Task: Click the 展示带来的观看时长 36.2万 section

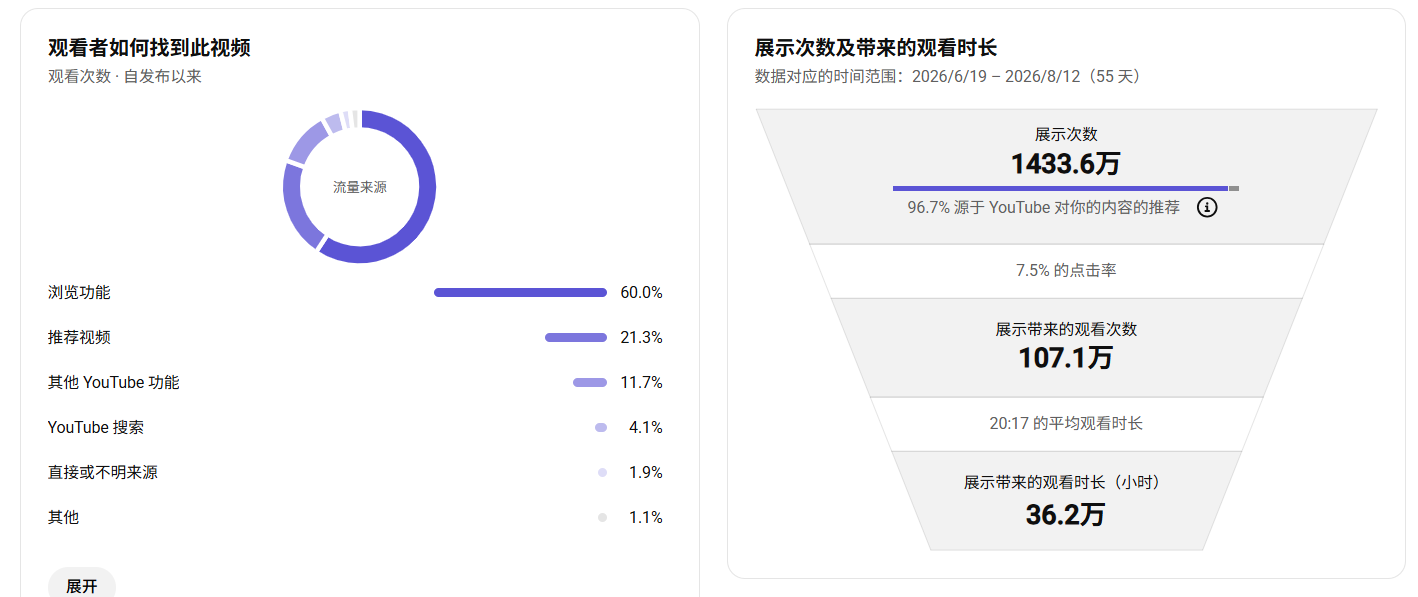Action: (x=1066, y=500)
